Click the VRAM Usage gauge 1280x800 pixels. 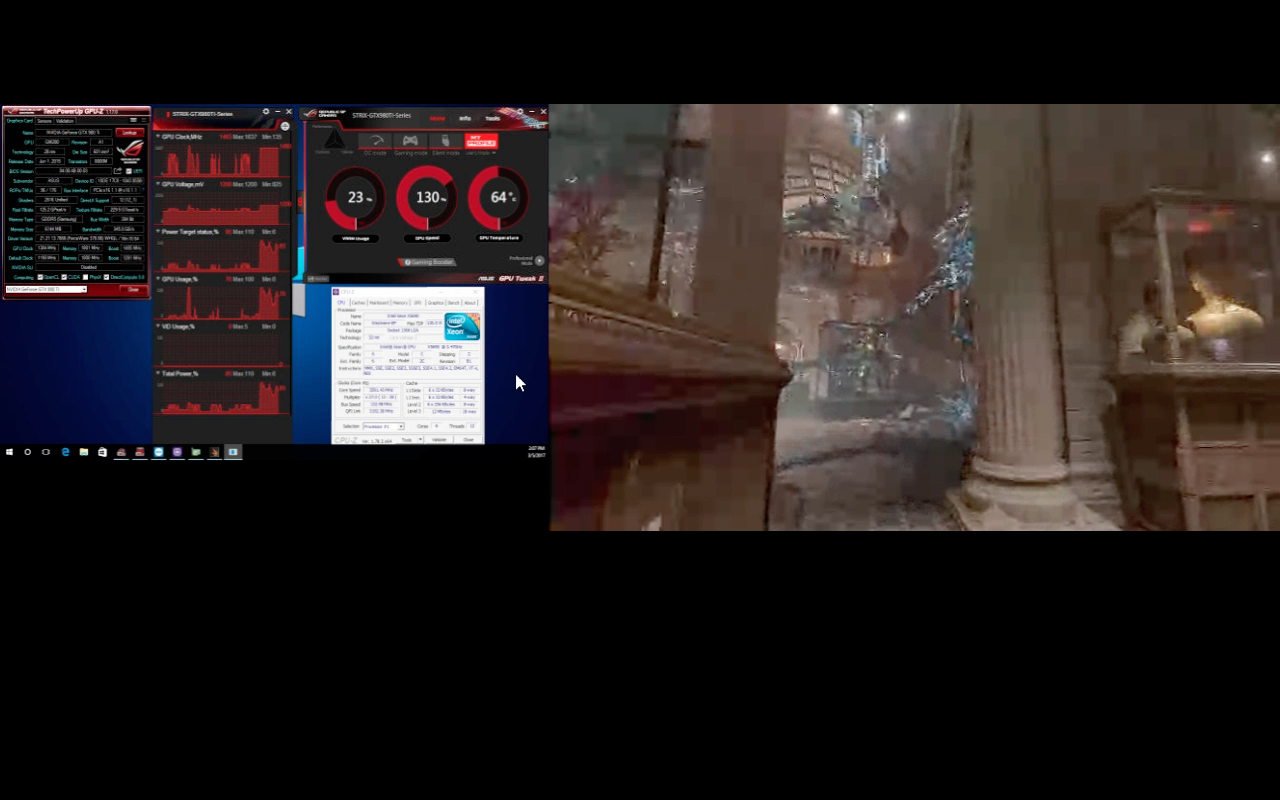click(x=355, y=198)
